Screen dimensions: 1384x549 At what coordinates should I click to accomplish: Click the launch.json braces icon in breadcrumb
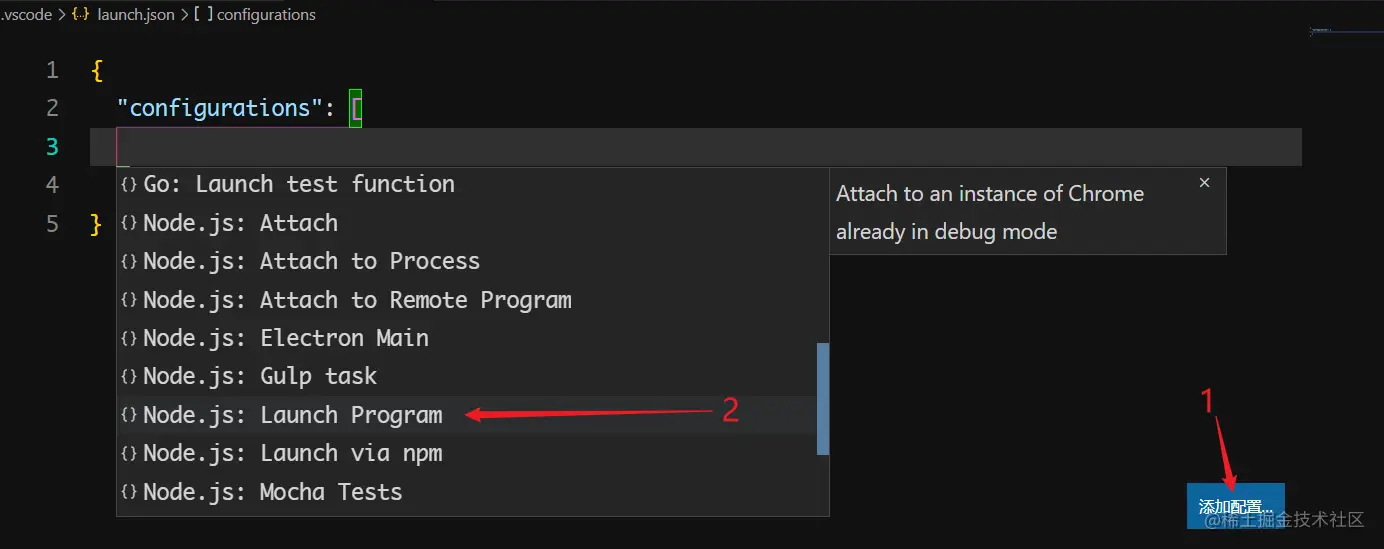coord(81,15)
